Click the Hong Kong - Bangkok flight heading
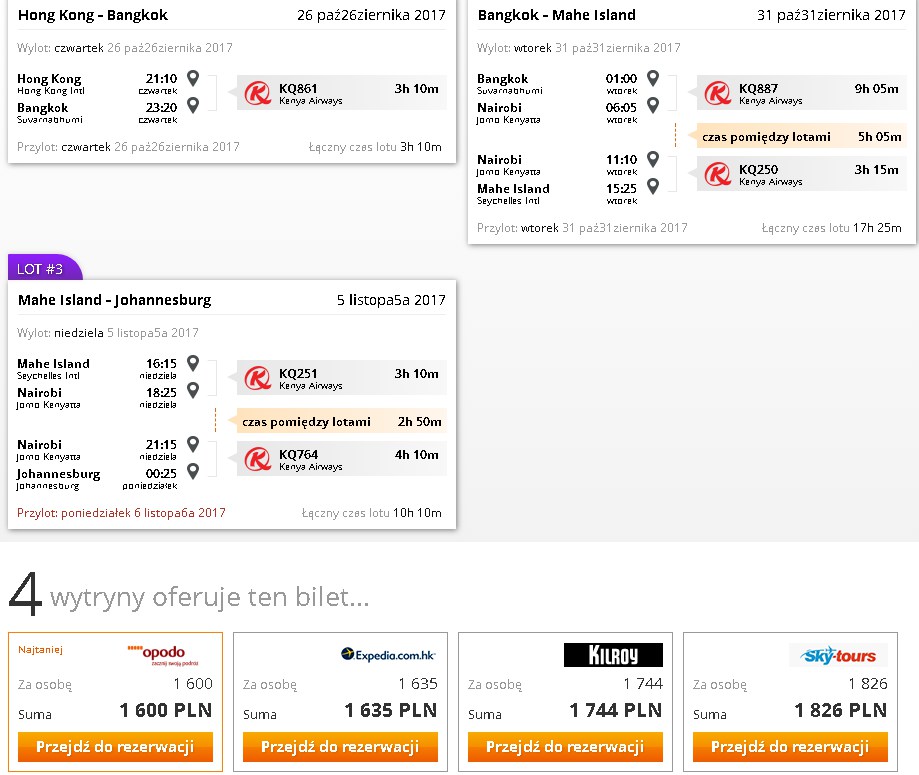This screenshot has height=775, width=919. pos(93,15)
